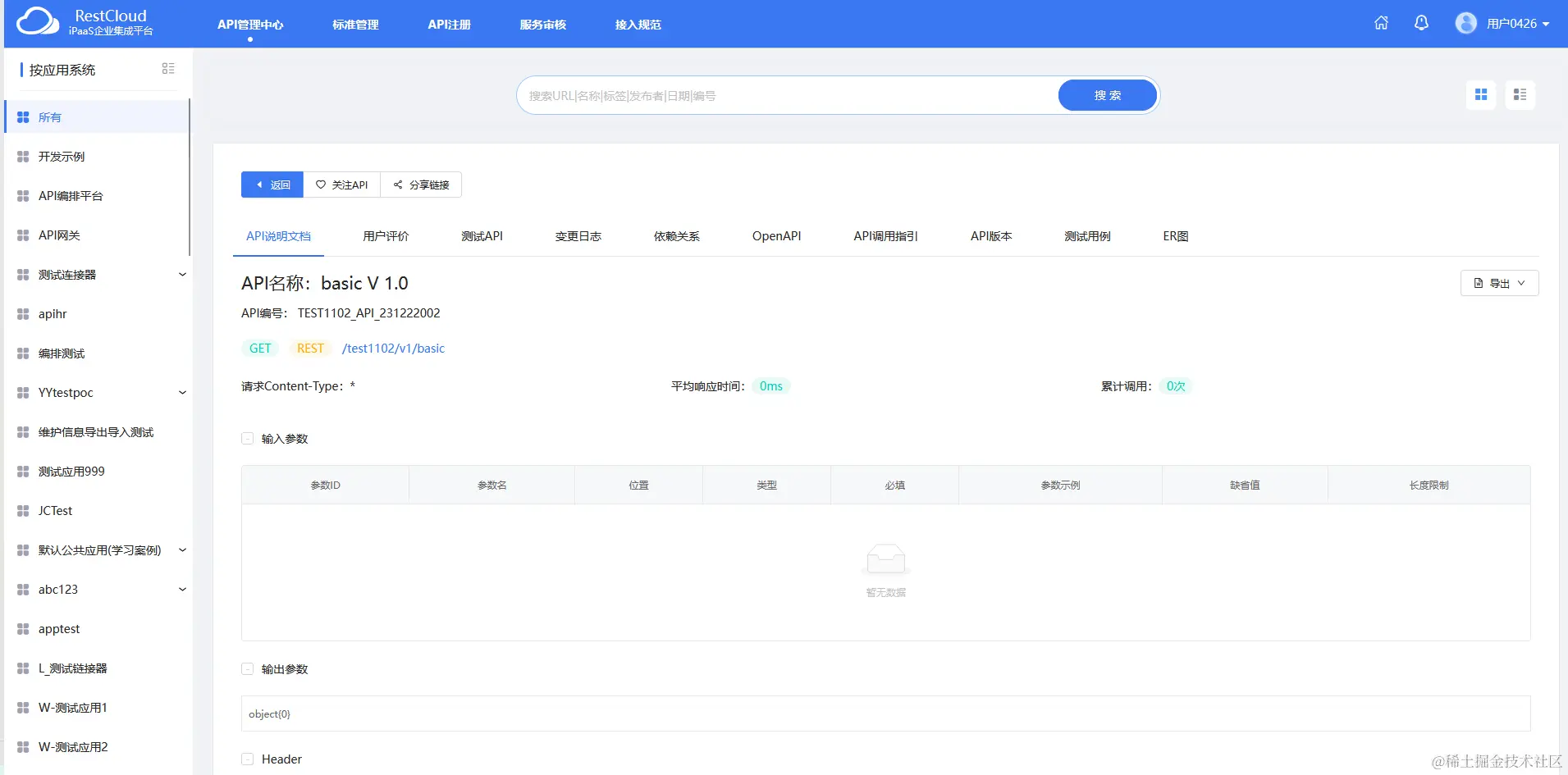Open the 导出 export dropdown

pyautogui.click(x=1499, y=283)
